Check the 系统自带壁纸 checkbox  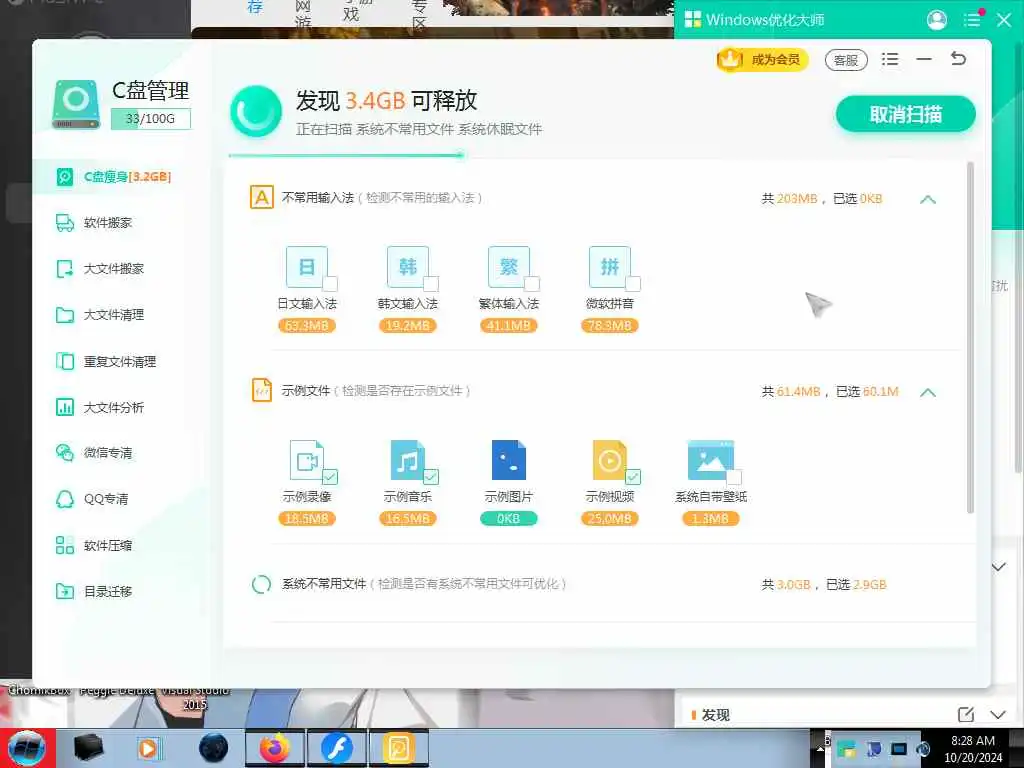734,477
